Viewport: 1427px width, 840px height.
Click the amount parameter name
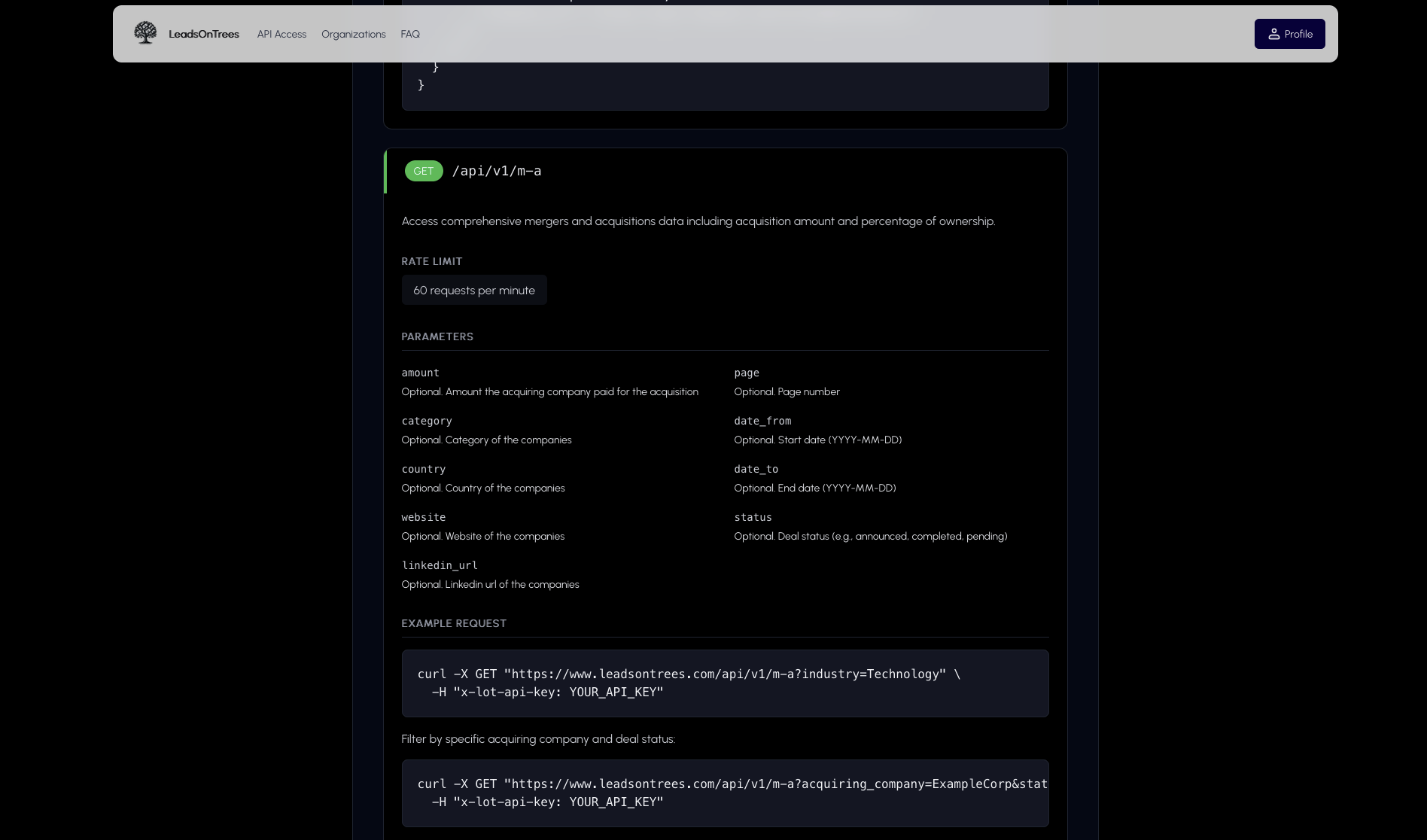pos(420,373)
